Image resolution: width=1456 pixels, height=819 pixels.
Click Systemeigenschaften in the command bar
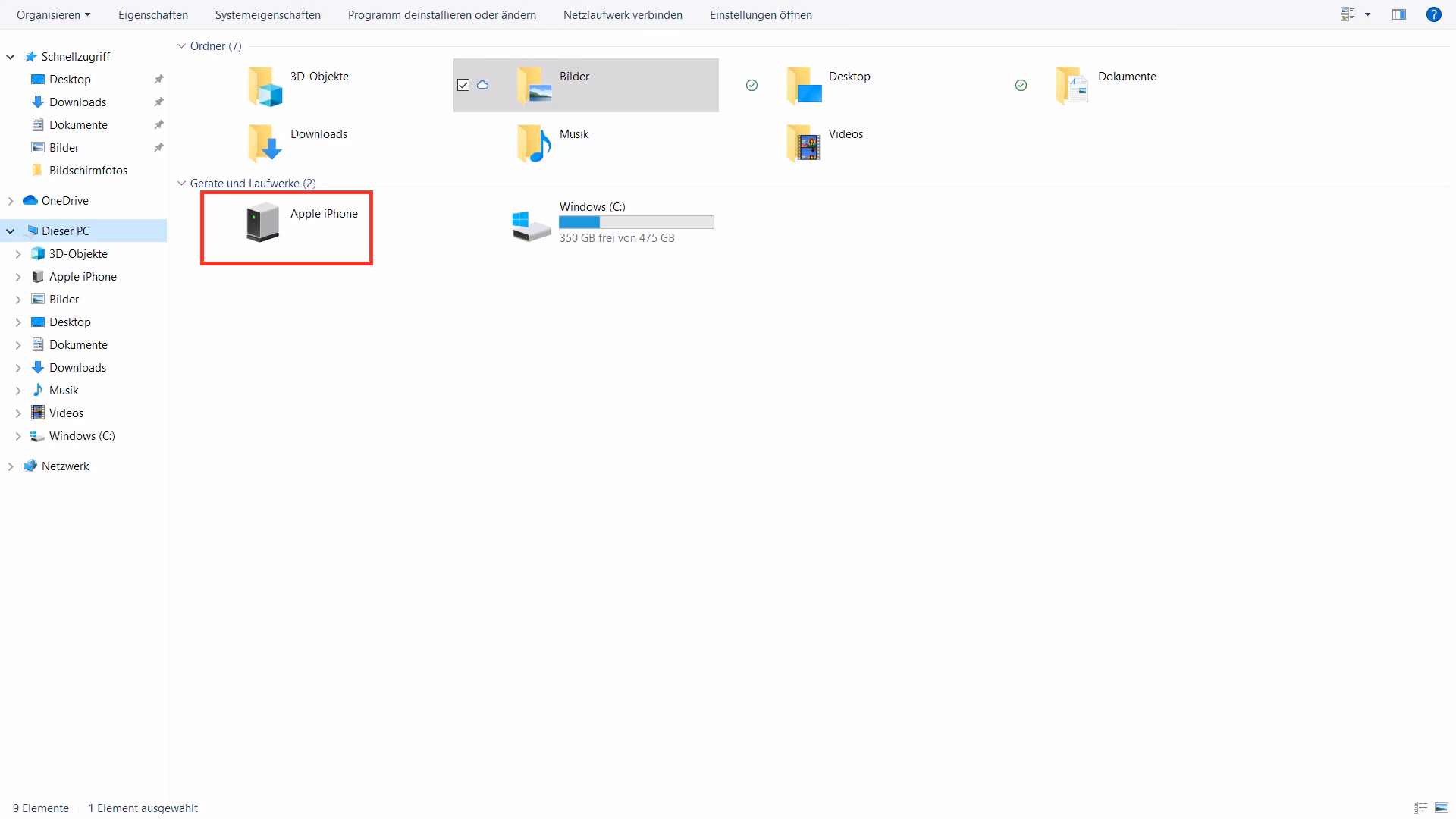(x=268, y=14)
